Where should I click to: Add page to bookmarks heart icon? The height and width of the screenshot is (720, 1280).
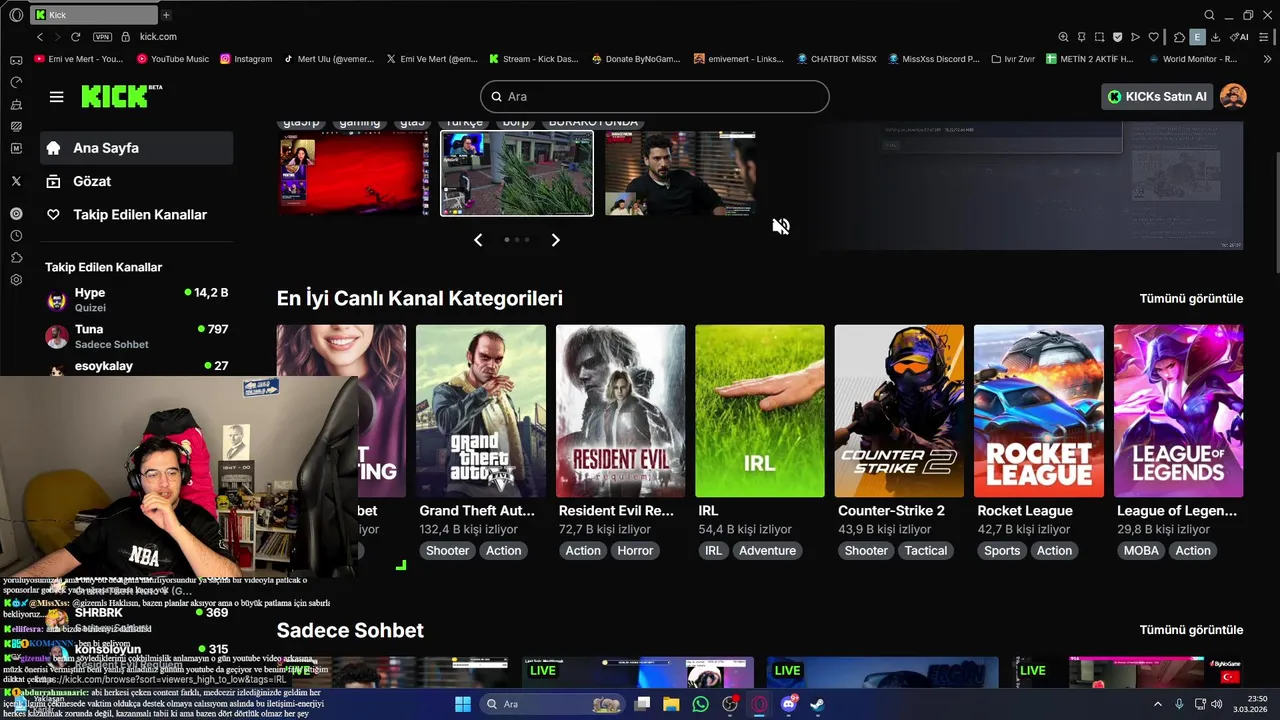click(x=1153, y=37)
